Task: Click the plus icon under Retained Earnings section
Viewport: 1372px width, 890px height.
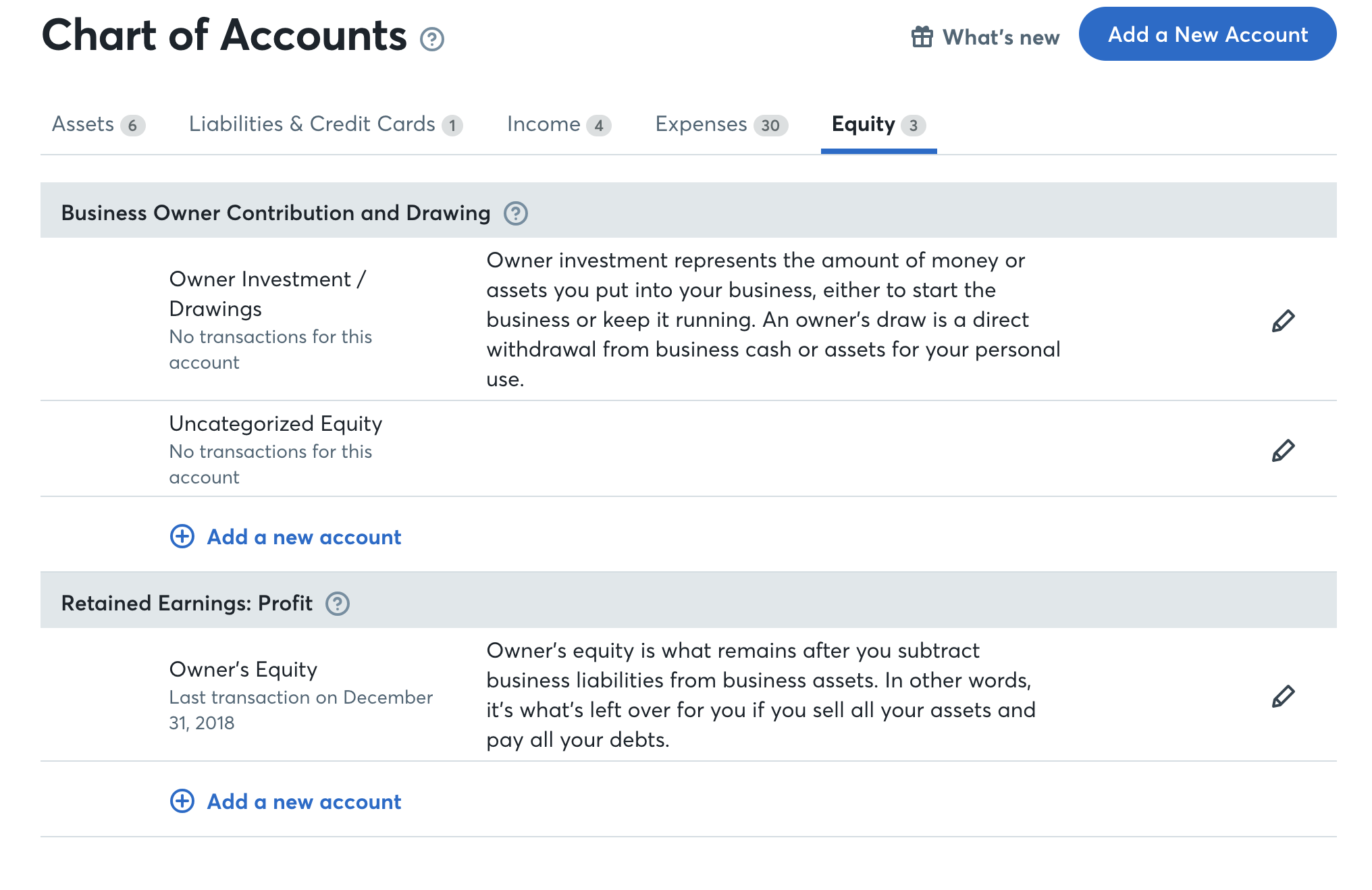Action: (x=181, y=801)
